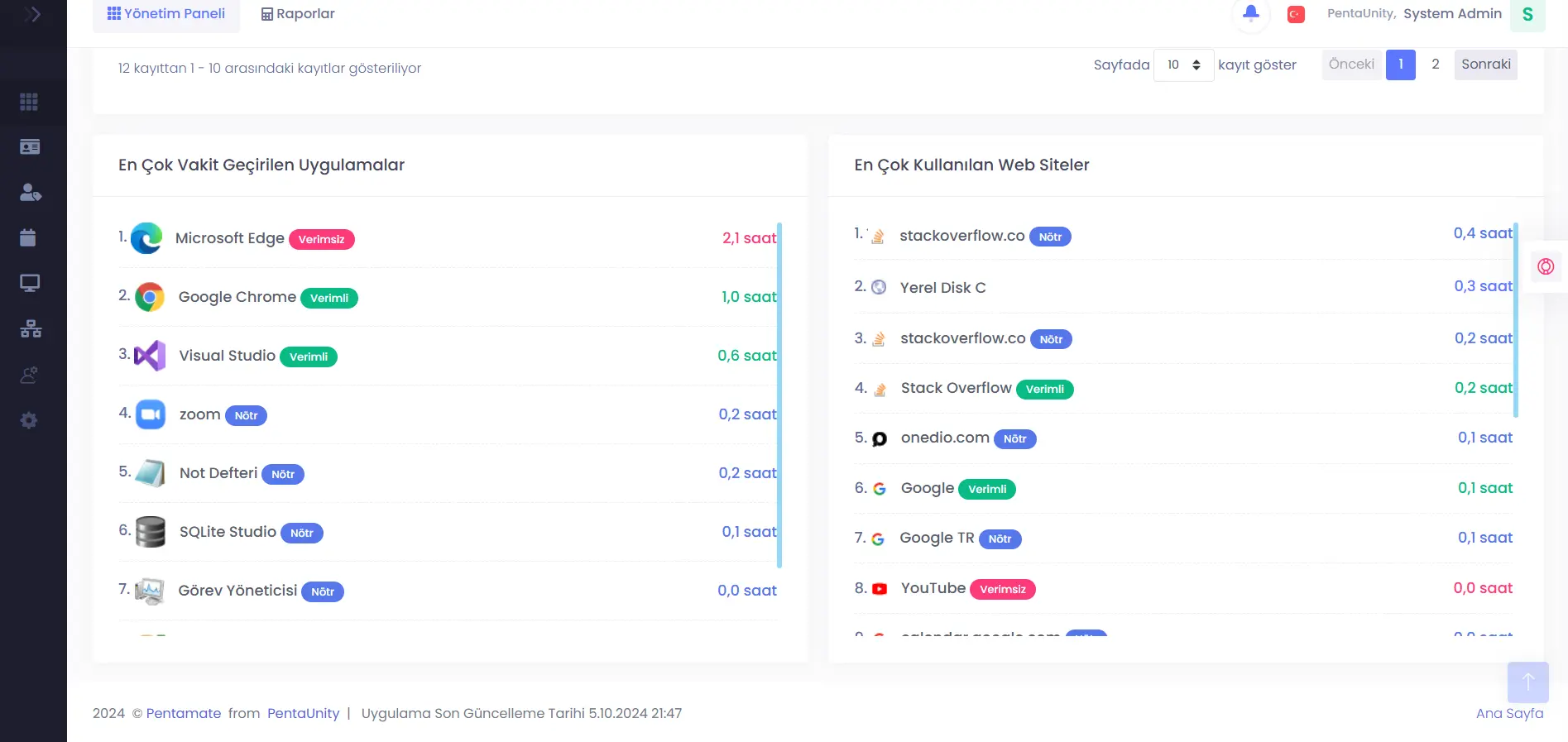1568x742 pixels.
Task: Open the Raporlar menu
Action: 298,14
